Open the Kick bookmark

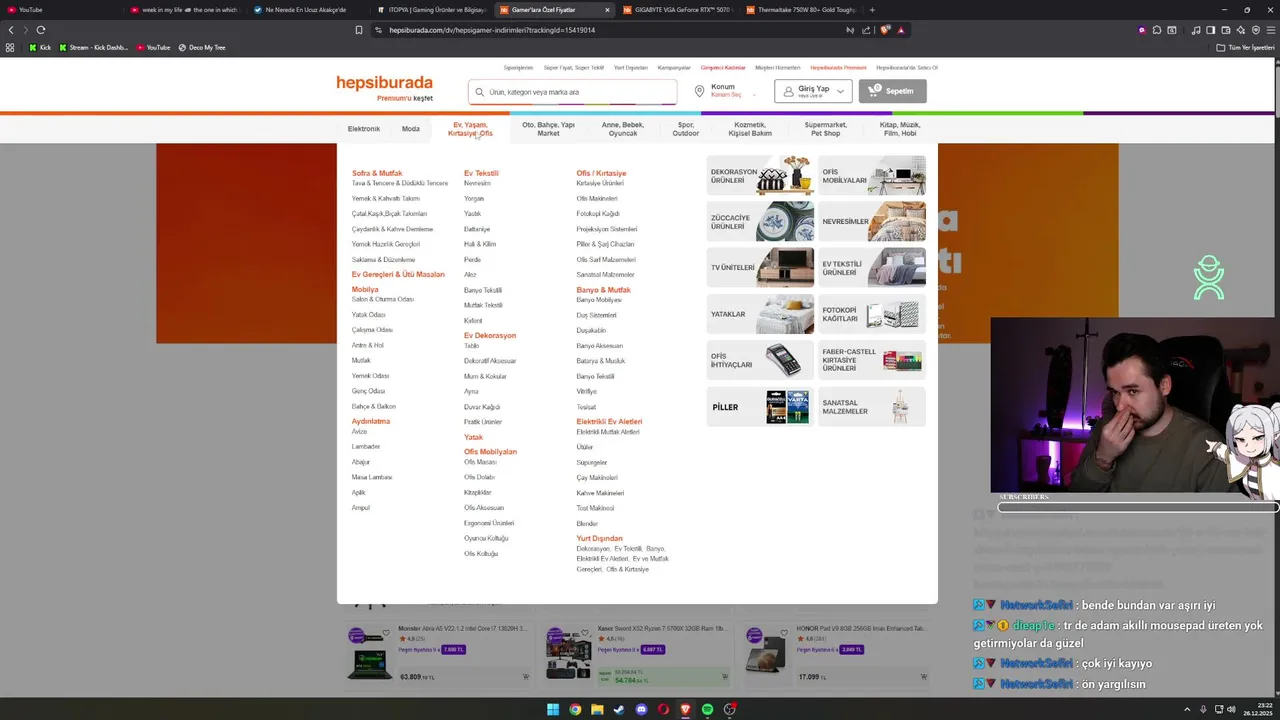[x=39, y=47]
